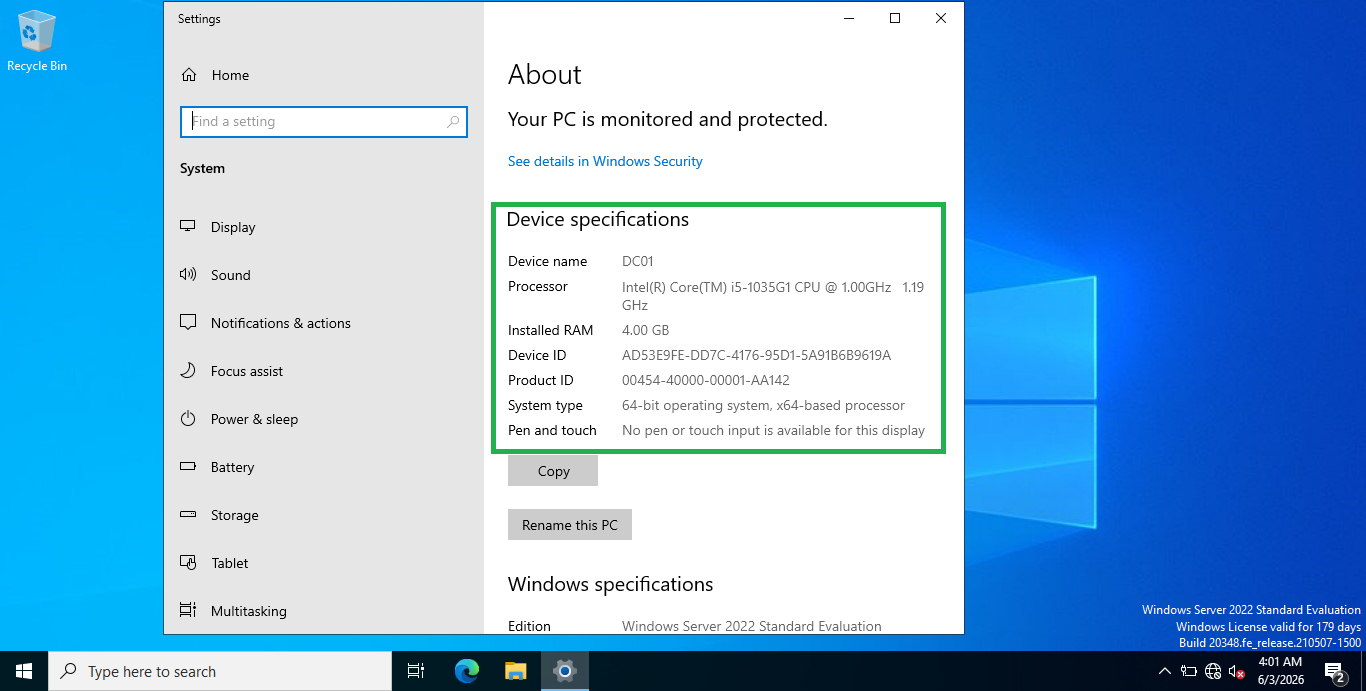The image size is (1366, 691).
Task: Select the Battery icon
Action: (188, 467)
